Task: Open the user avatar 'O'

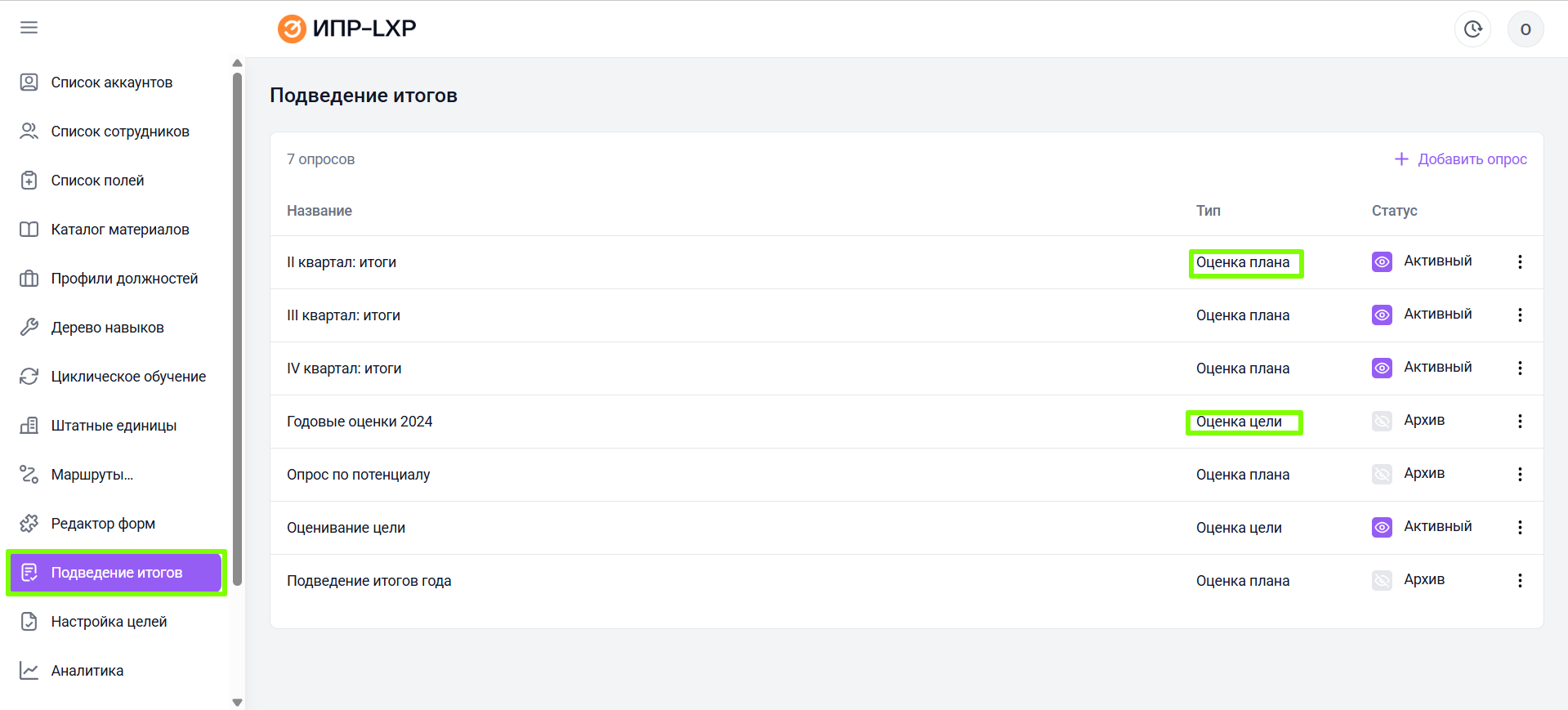Action: click(1525, 29)
